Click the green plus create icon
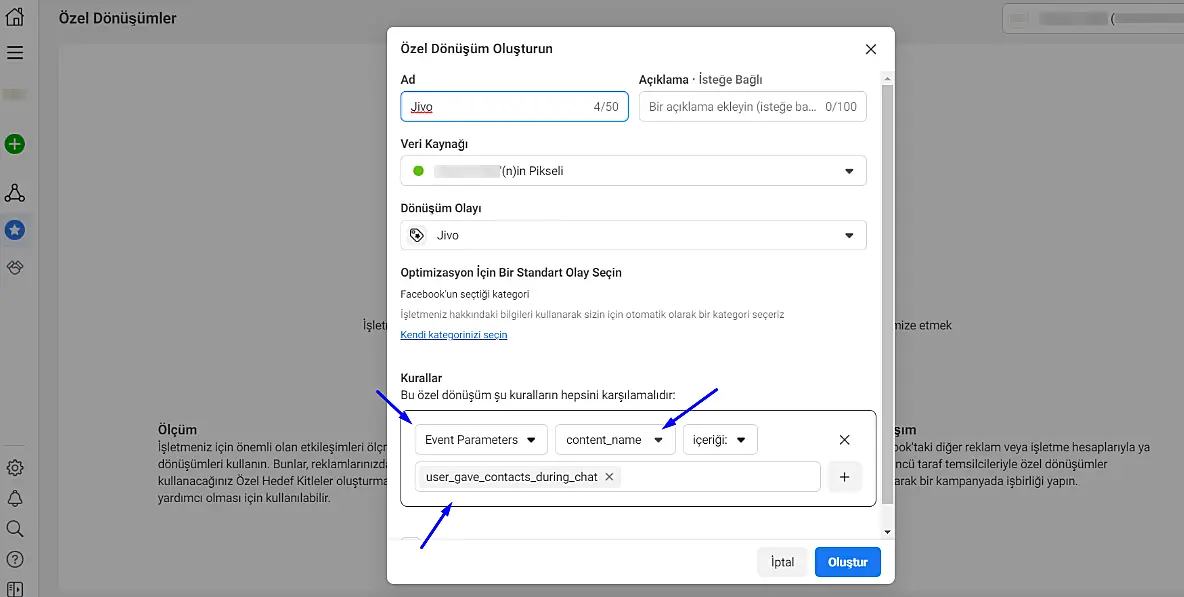The width and height of the screenshot is (1184, 597). tap(15, 144)
